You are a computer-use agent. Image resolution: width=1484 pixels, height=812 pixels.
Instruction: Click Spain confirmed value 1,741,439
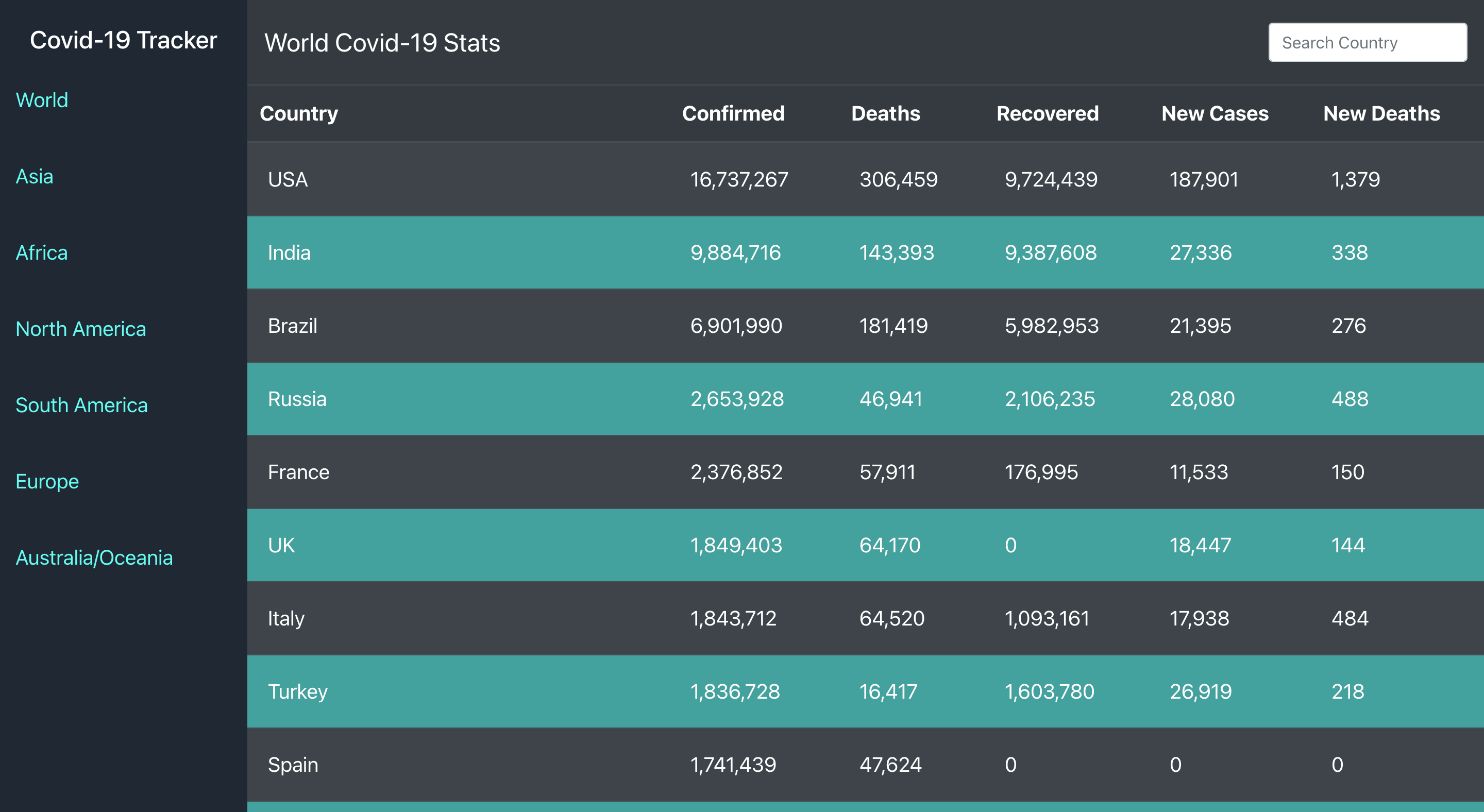click(x=733, y=765)
